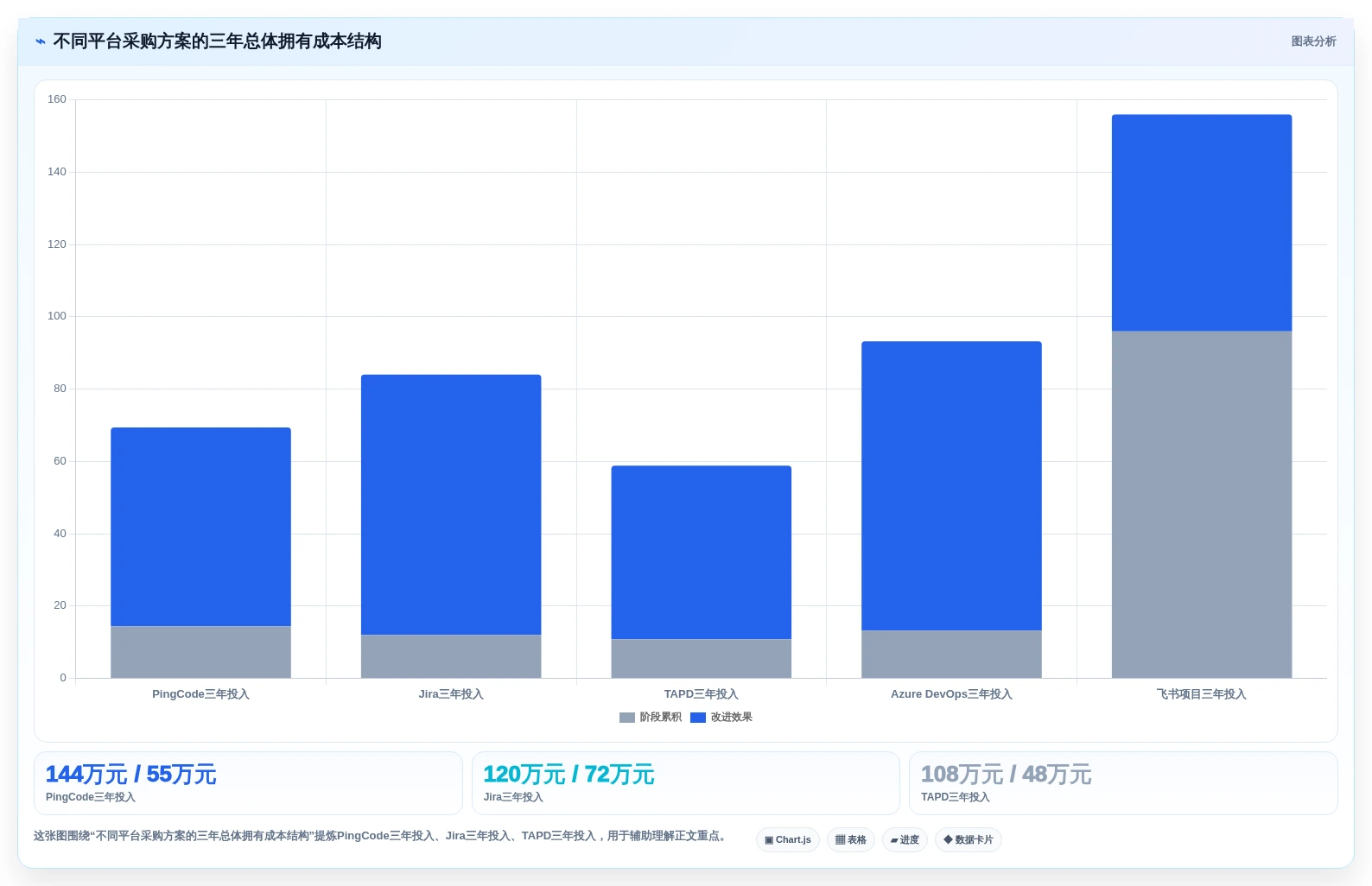Click the 飞书项目三年投入 axis label
This screenshot has width=1372, height=886.
tap(1202, 694)
